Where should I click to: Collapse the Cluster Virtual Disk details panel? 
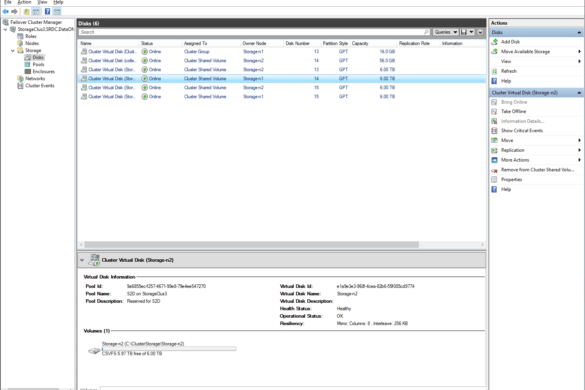(82, 260)
